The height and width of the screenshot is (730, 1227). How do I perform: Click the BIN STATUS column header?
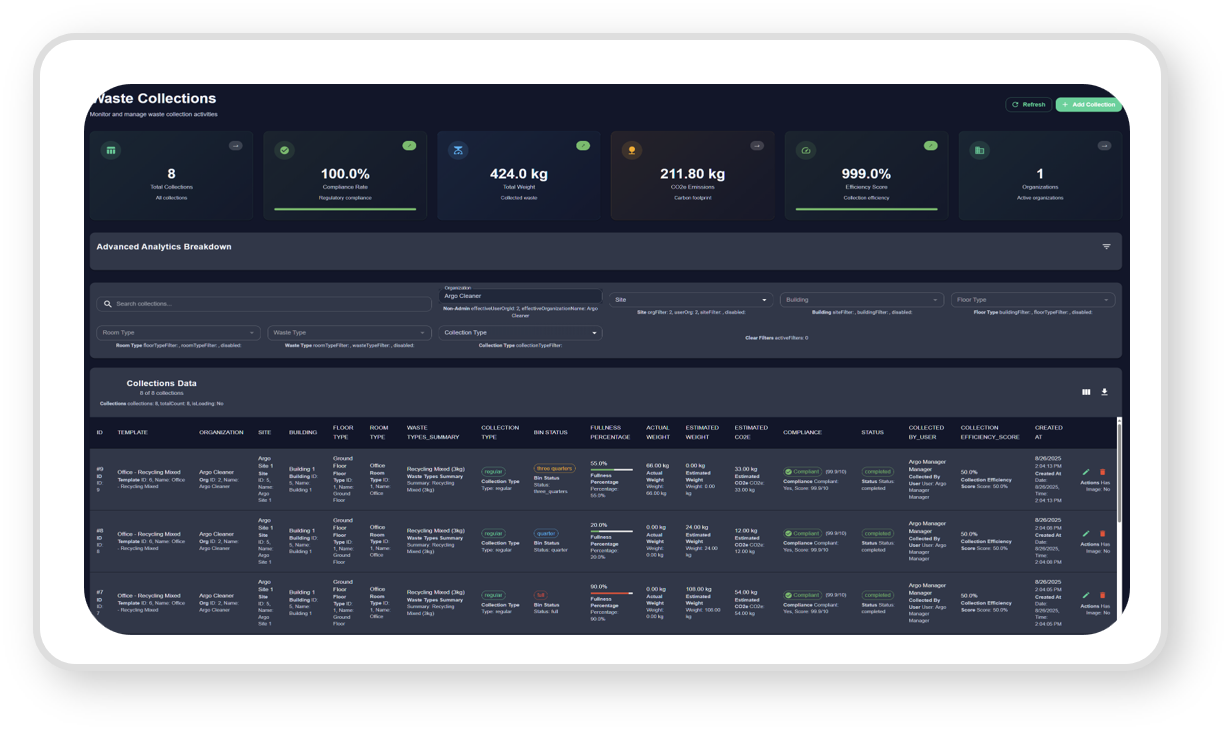[x=551, y=432]
